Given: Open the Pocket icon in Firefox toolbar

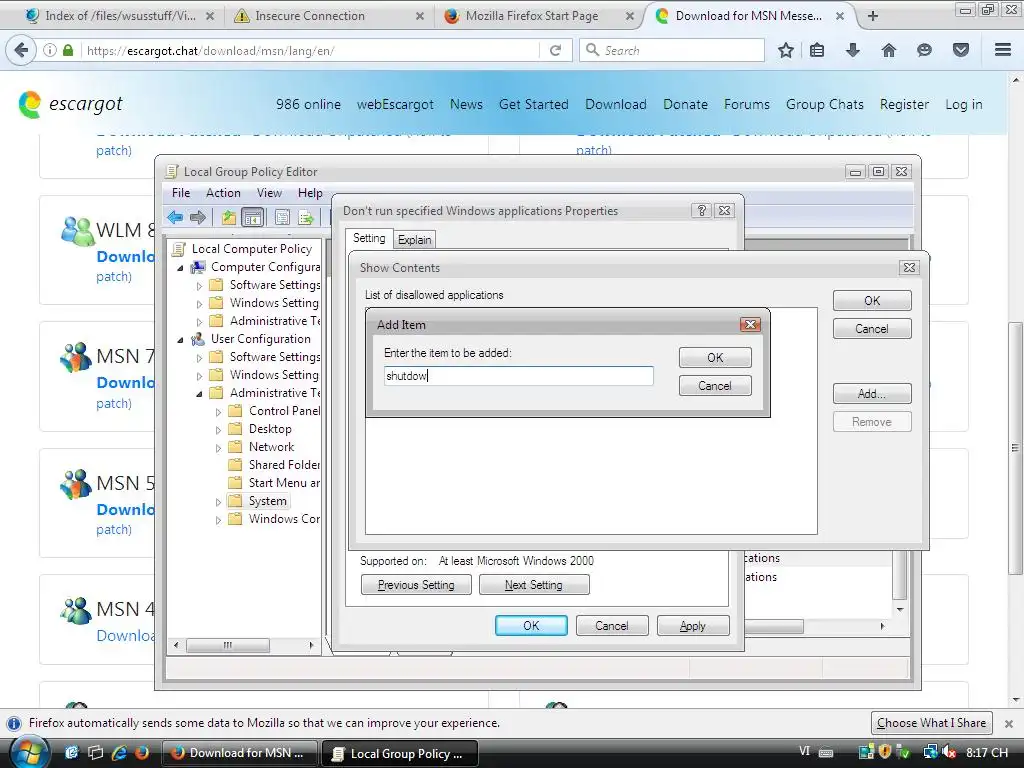Looking at the screenshot, I should click(961, 50).
